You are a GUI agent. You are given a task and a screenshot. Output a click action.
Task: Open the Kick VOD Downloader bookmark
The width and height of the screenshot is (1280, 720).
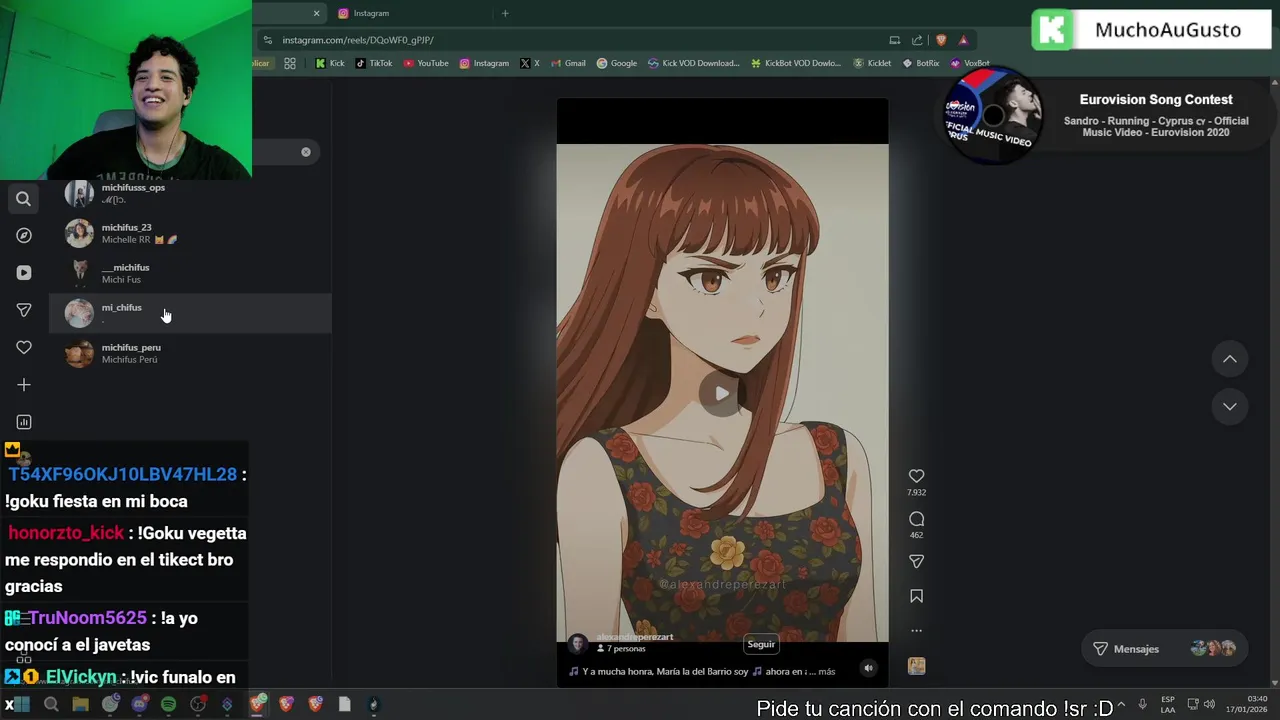coord(694,63)
